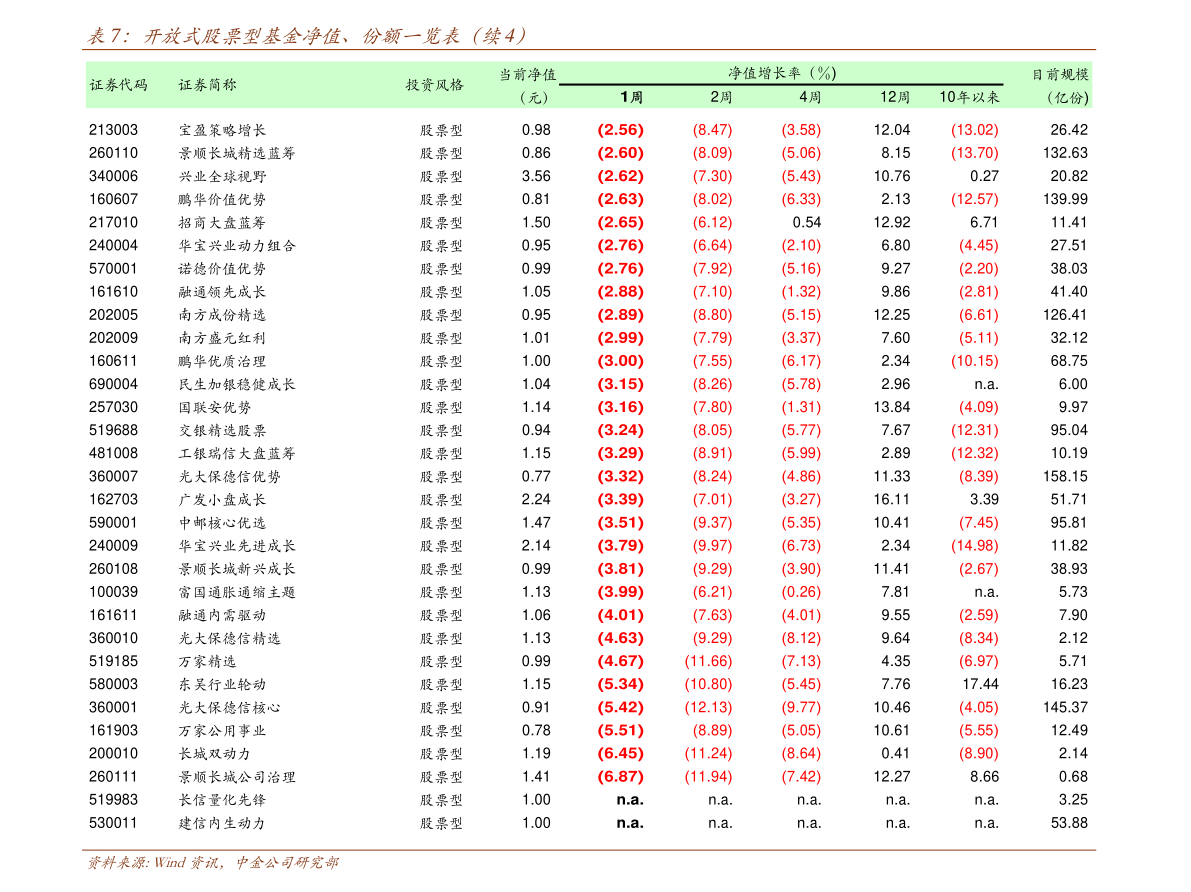Image resolution: width=1191 pixels, height=892 pixels.
Task: Select 2-week value (11.66)
Action: 709,661
